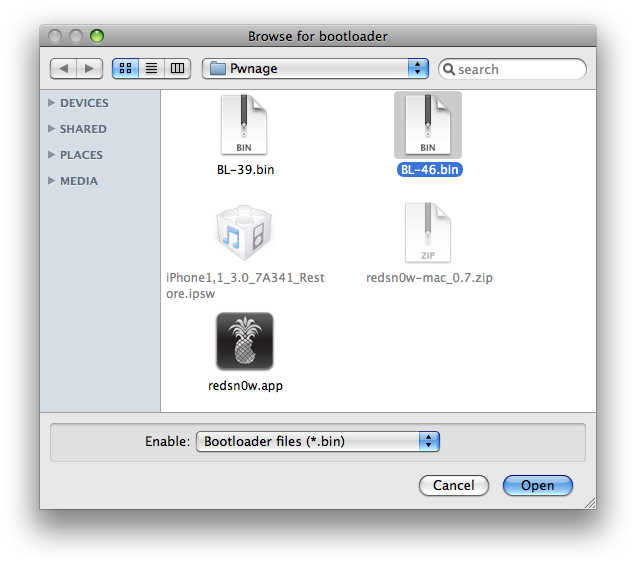Switch to list view mode

152,68
